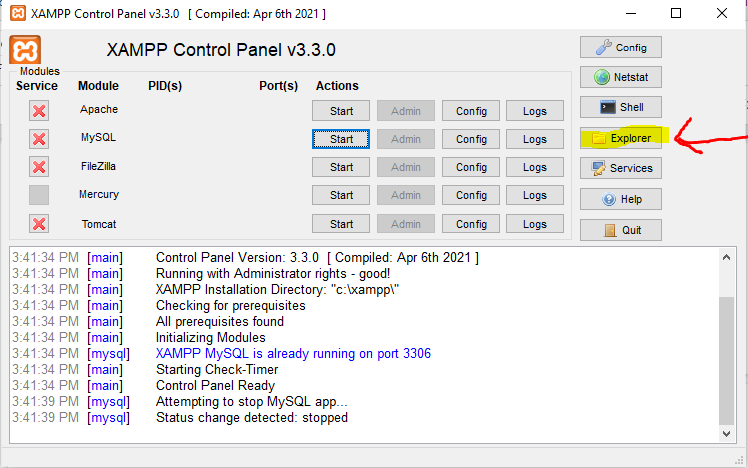The width and height of the screenshot is (748, 468).
Task: Click the 'Mercury' module name
Action: pos(99,194)
